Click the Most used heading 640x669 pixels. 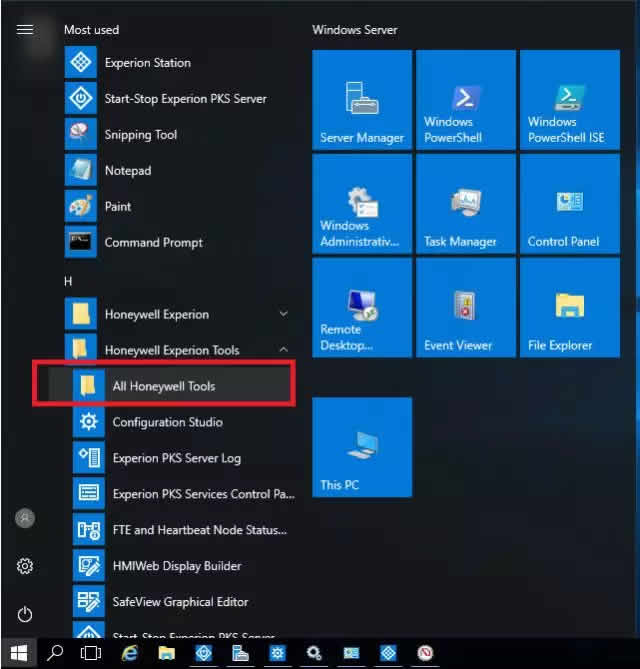[x=91, y=30]
